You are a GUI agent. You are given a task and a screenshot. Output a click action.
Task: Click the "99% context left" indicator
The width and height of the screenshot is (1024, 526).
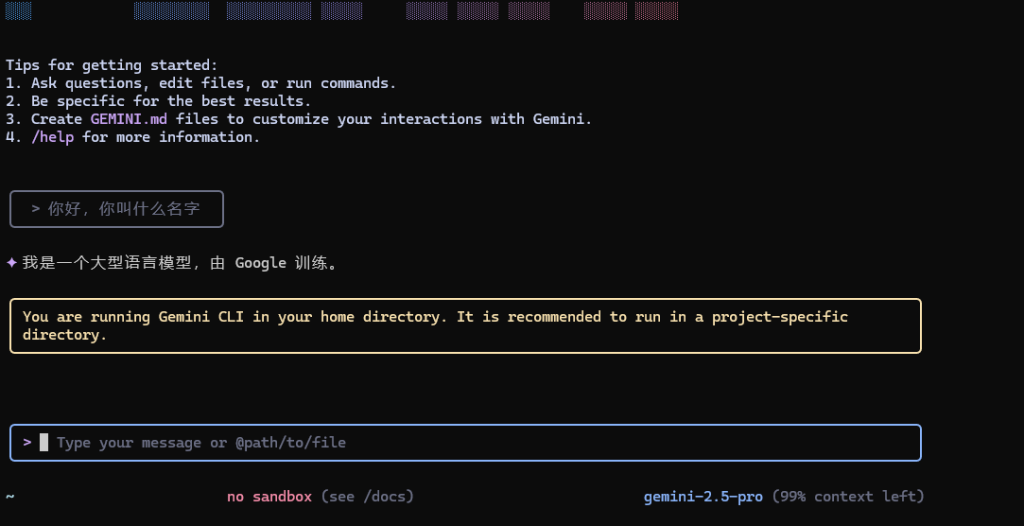848,497
